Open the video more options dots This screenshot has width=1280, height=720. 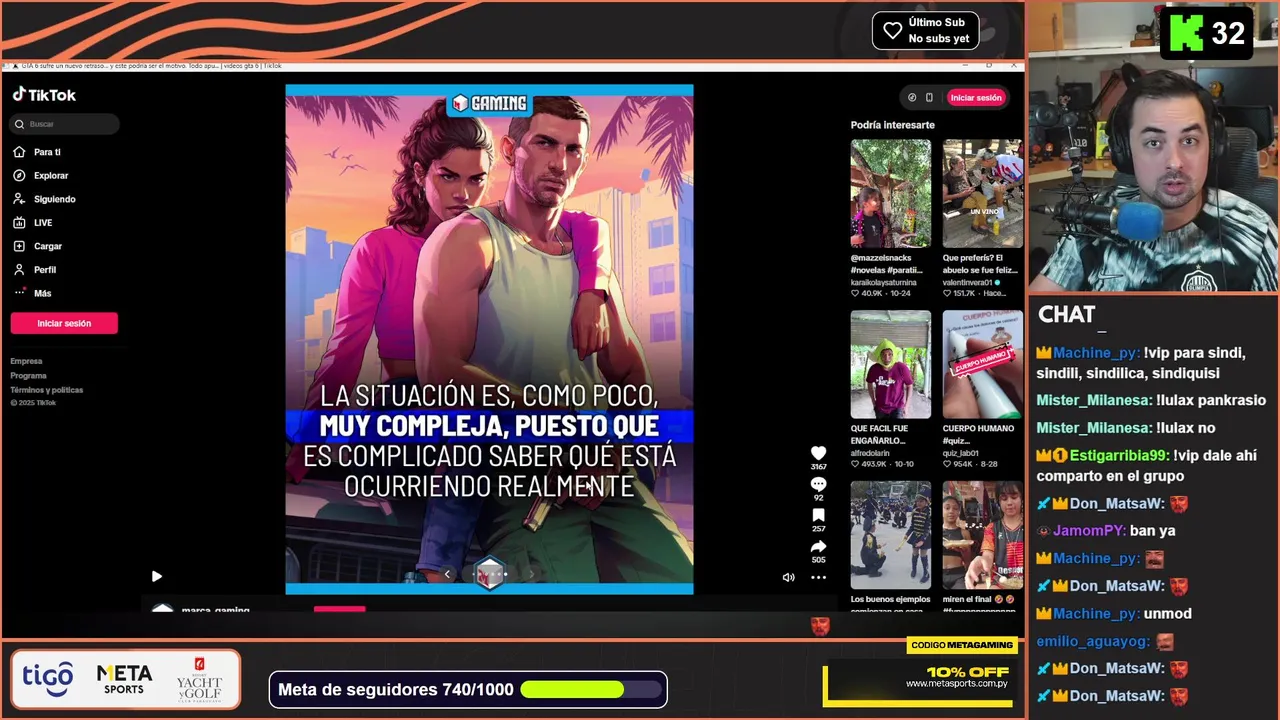[x=818, y=577]
